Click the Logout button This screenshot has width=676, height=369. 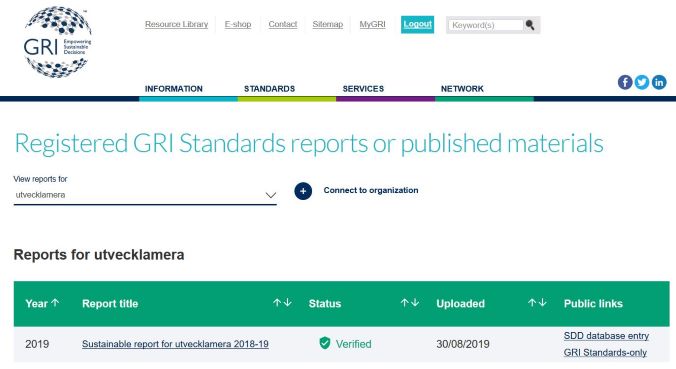[x=417, y=25]
